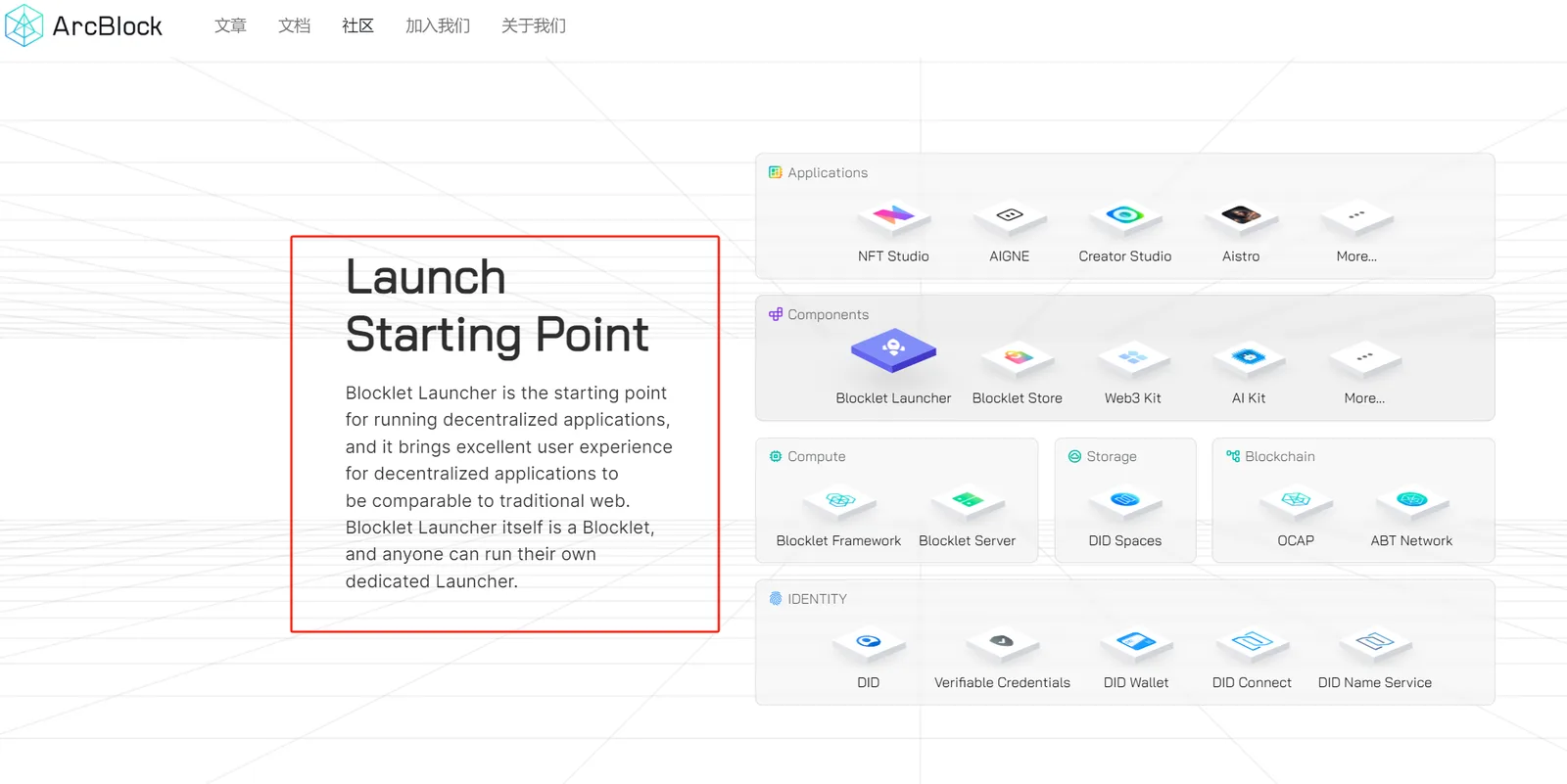Screen dimensions: 1567x784
Task: Choose the Web3 Kit component icon
Action: coord(1133,359)
